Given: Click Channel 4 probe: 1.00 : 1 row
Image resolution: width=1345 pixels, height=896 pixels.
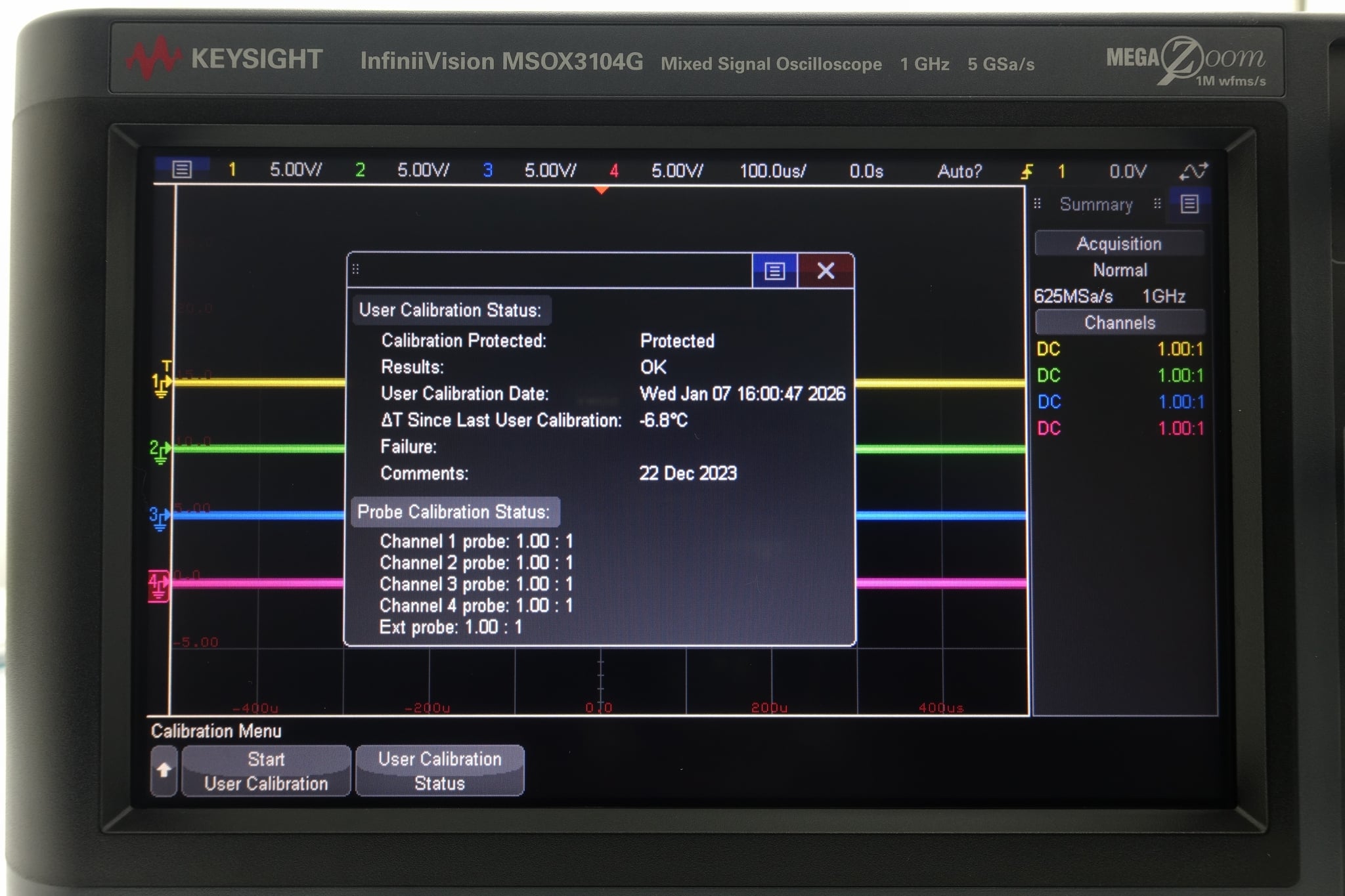Looking at the screenshot, I should 476,605.
